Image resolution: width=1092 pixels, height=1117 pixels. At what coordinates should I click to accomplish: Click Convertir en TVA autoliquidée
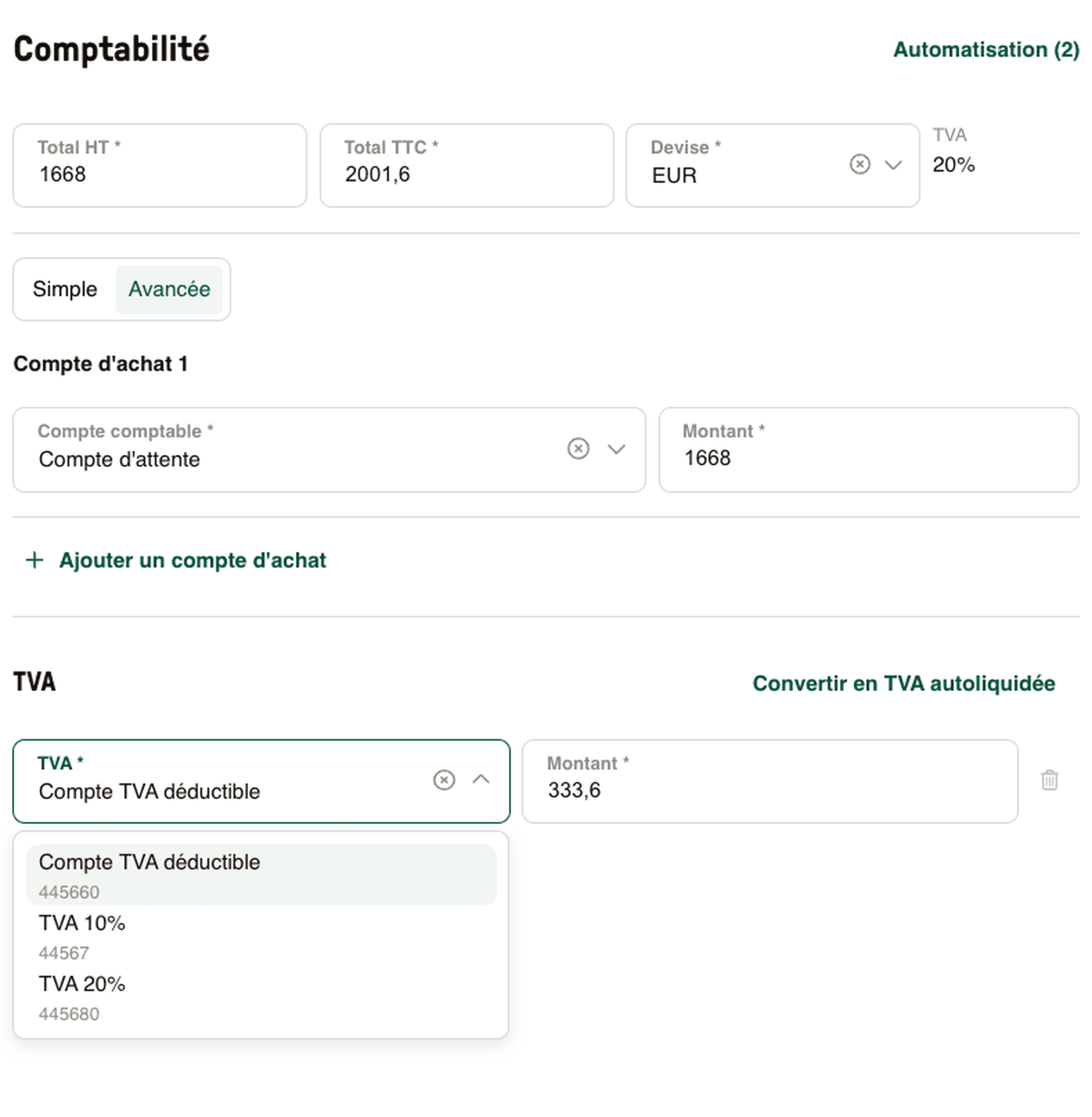click(x=903, y=682)
